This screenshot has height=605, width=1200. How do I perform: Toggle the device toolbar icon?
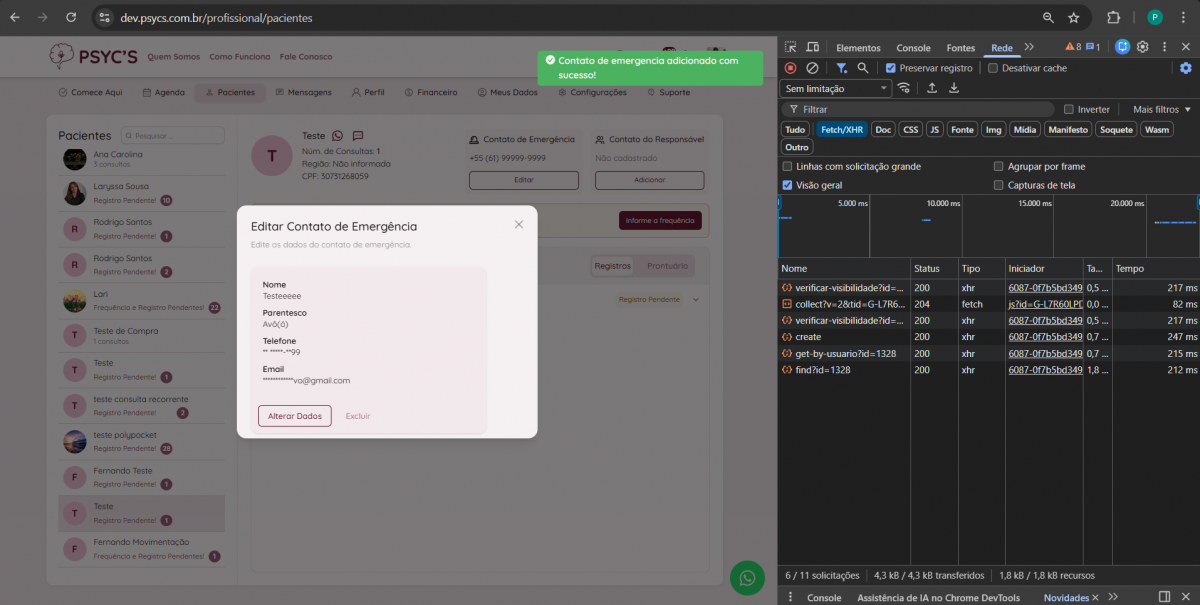coord(812,47)
